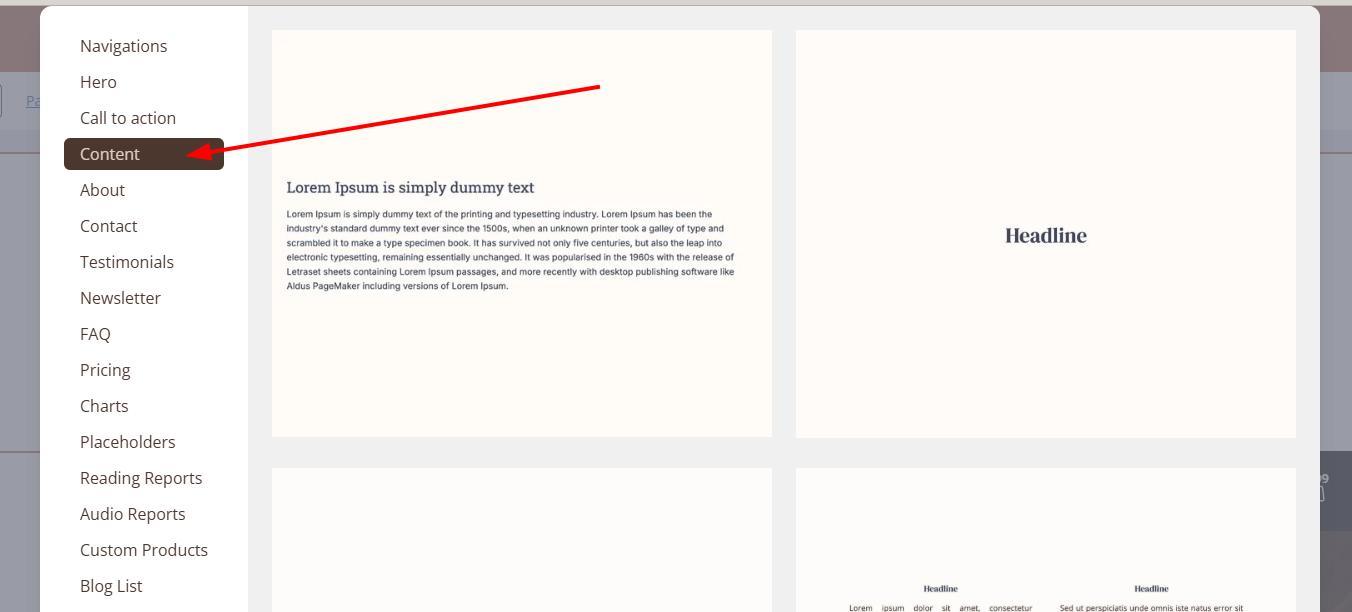Viewport: 1352px width, 612px height.
Task: Open the Testimonials category
Action: pyautogui.click(x=127, y=262)
